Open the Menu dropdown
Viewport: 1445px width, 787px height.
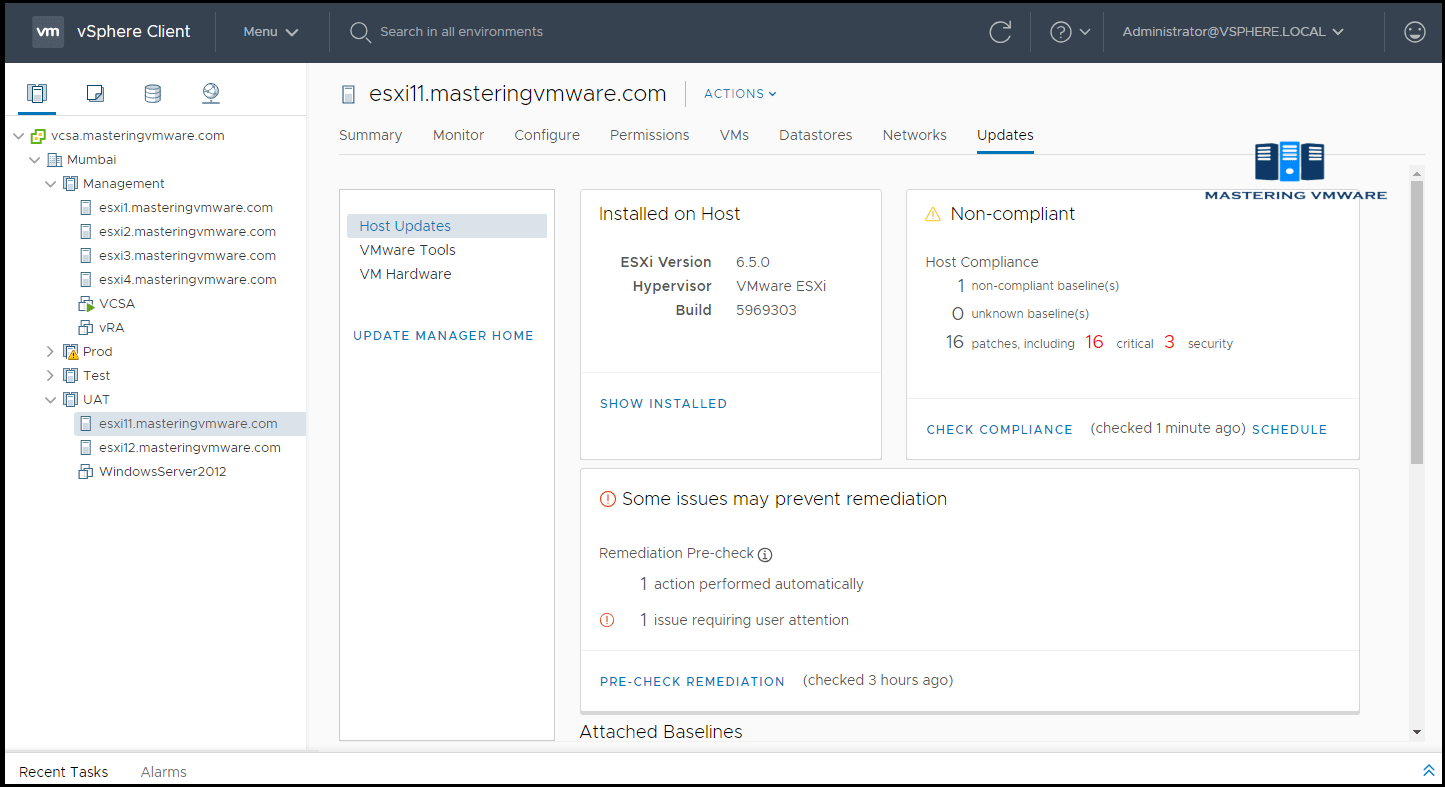(268, 31)
